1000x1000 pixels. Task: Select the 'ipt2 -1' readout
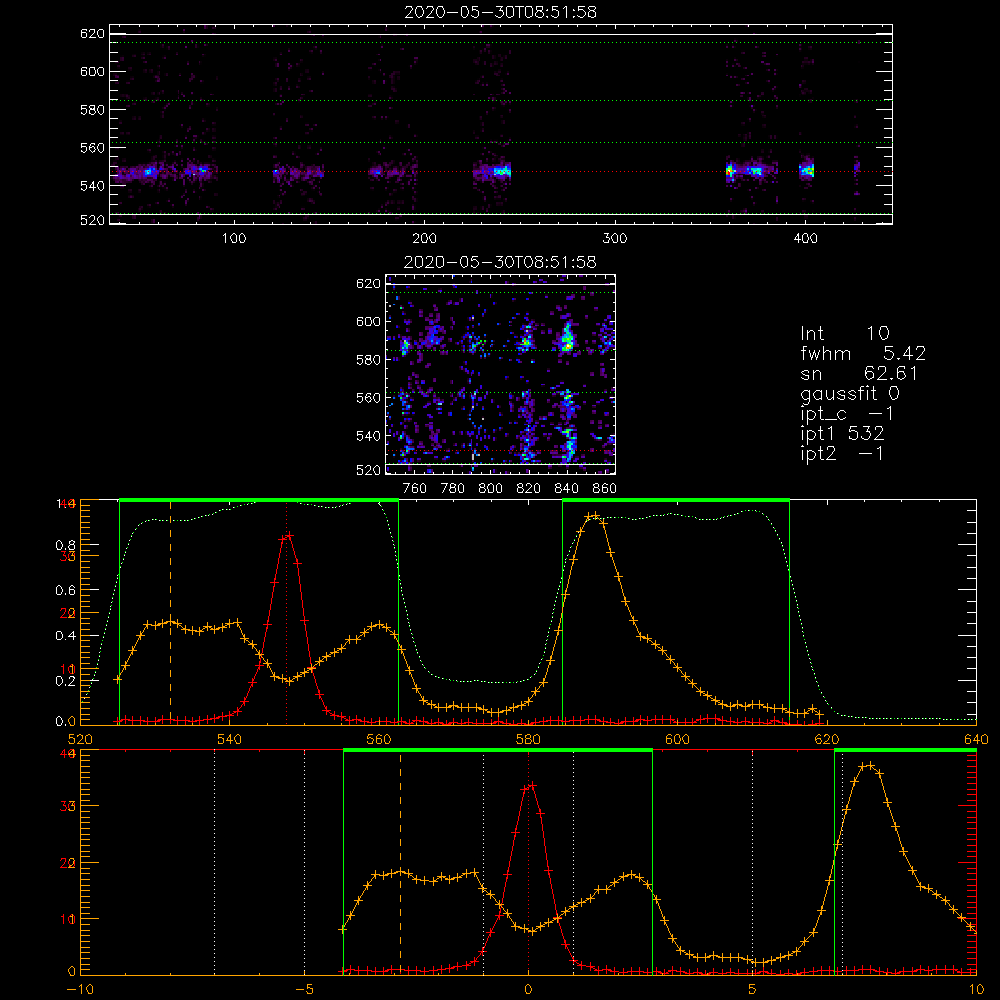pyautogui.click(x=842, y=453)
